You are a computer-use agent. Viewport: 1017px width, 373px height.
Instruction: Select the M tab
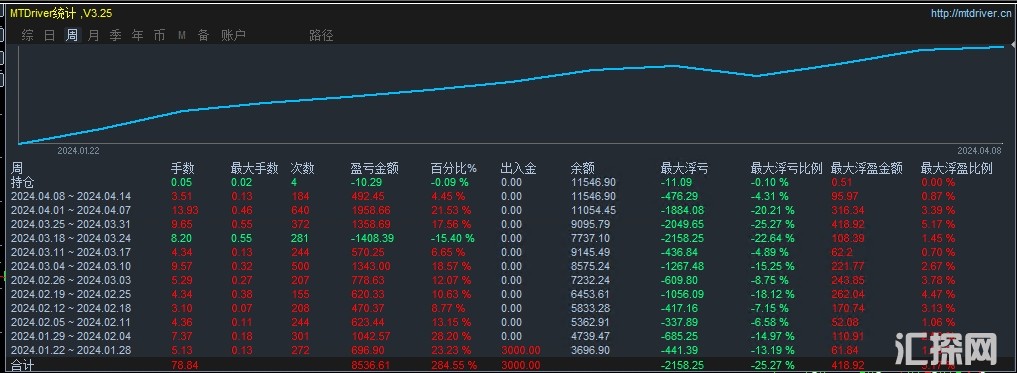click(x=182, y=35)
